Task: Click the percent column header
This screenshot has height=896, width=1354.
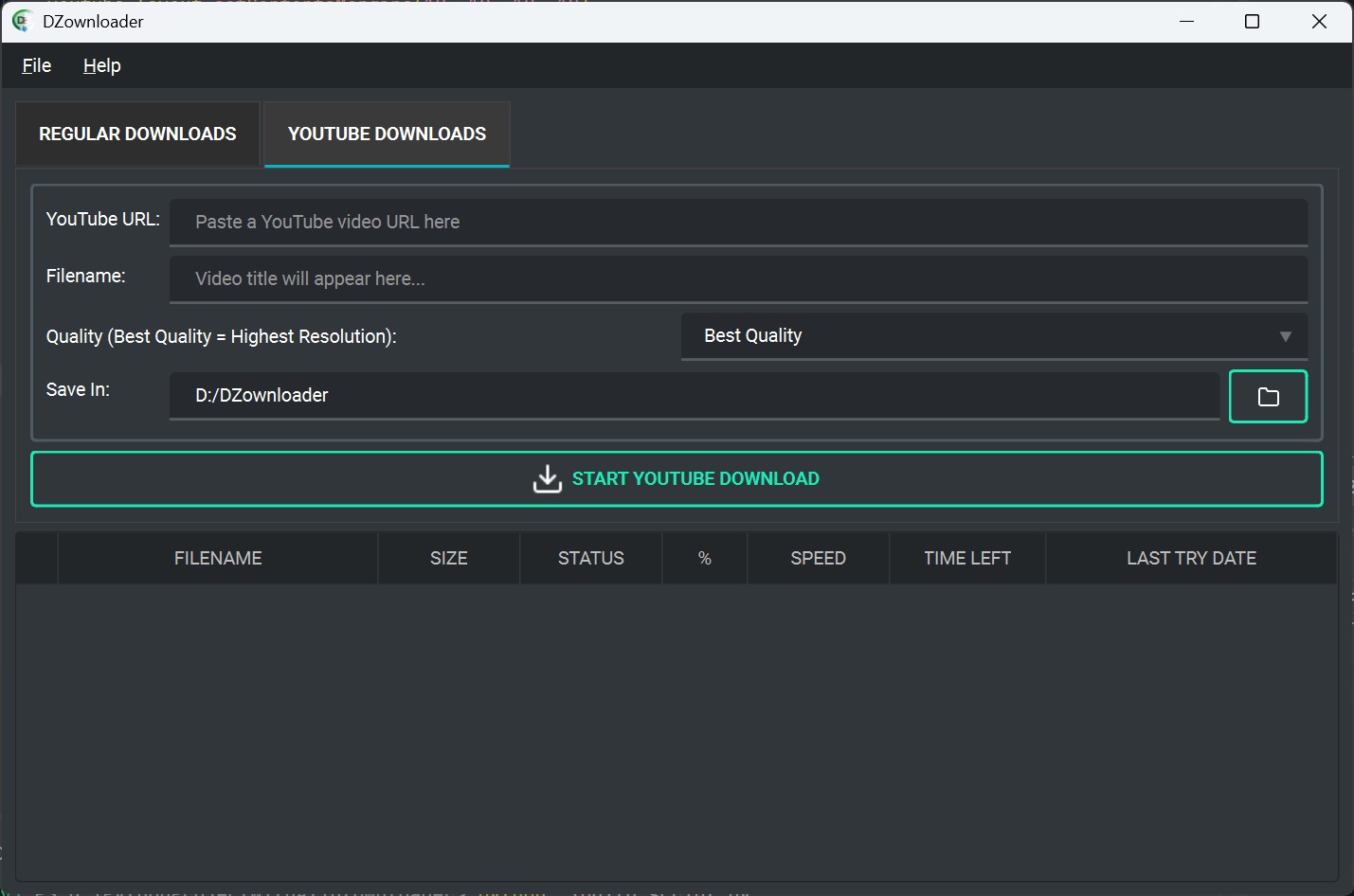Action: point(705,558)
